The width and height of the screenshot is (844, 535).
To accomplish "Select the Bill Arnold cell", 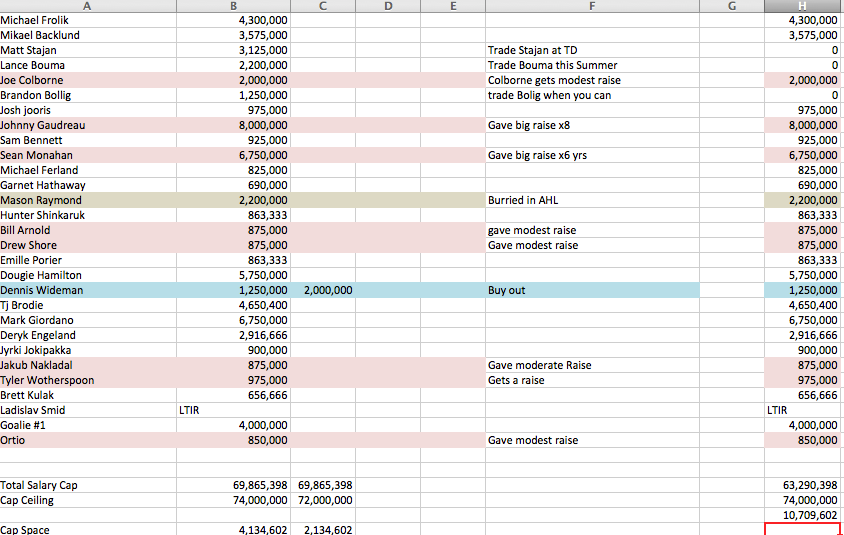I will click(x=88, y=230).
